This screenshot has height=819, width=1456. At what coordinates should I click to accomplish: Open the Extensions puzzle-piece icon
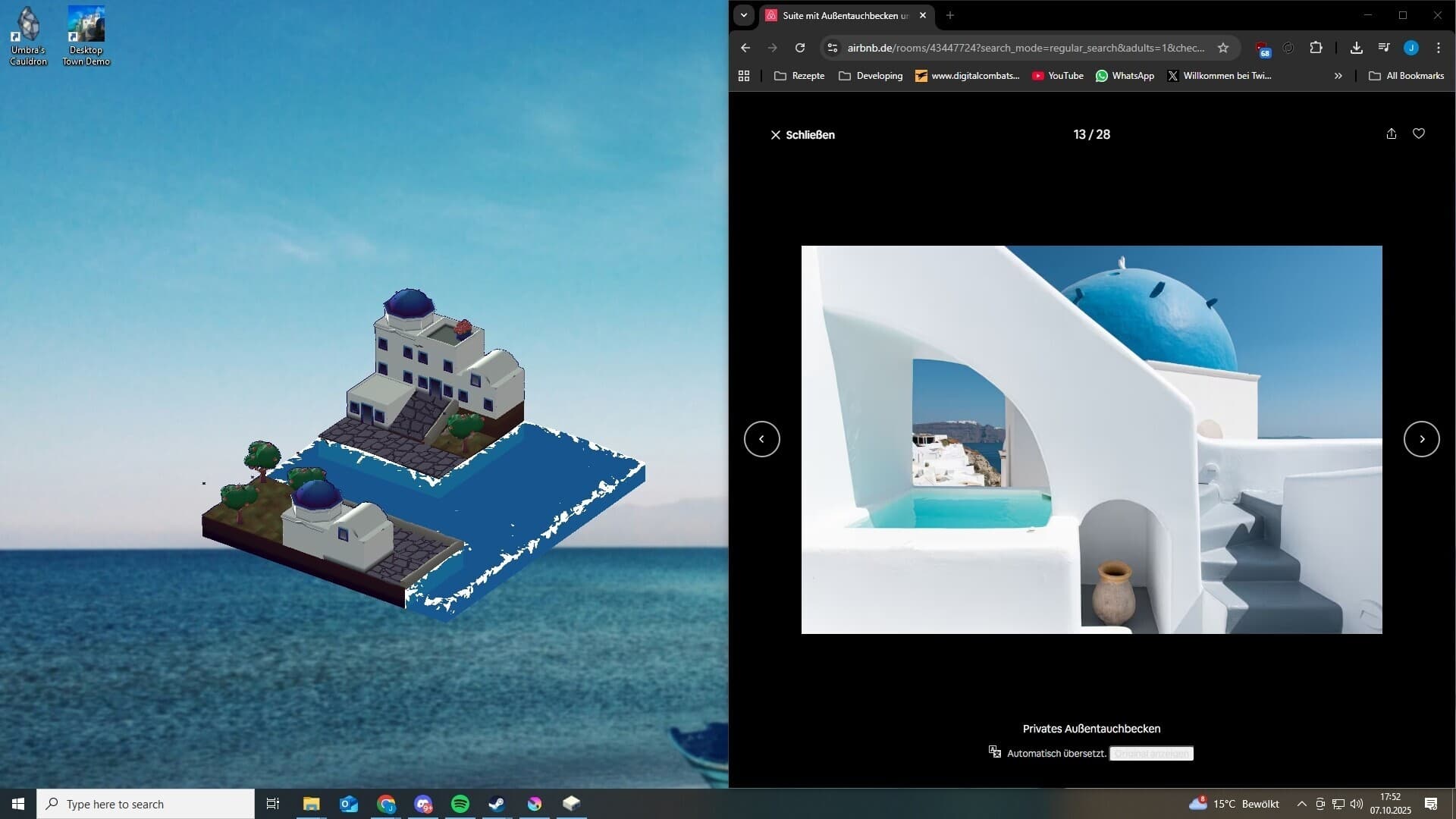(1316, 47)
